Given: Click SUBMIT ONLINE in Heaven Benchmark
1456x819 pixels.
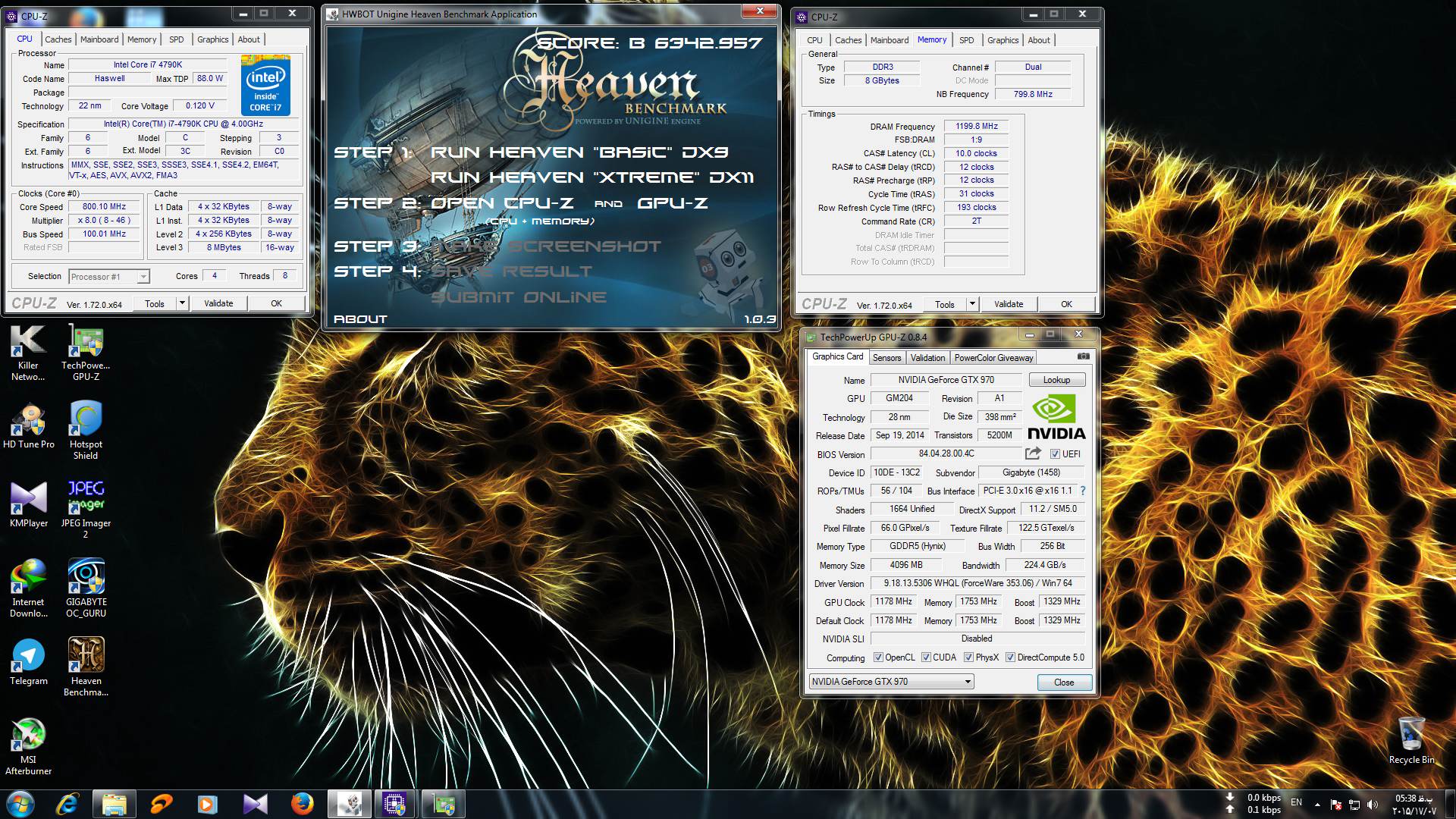Looking at the screenshot, I should coord(519,297).
